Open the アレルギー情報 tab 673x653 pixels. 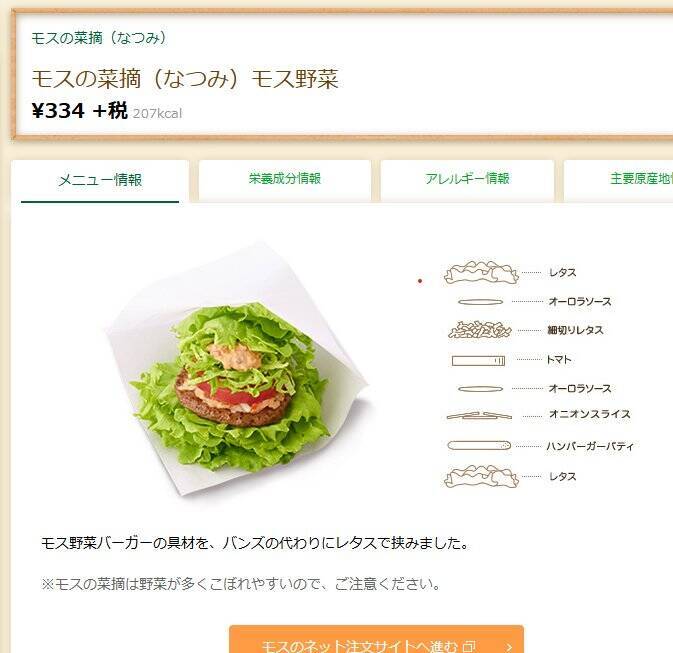[467, 179]
